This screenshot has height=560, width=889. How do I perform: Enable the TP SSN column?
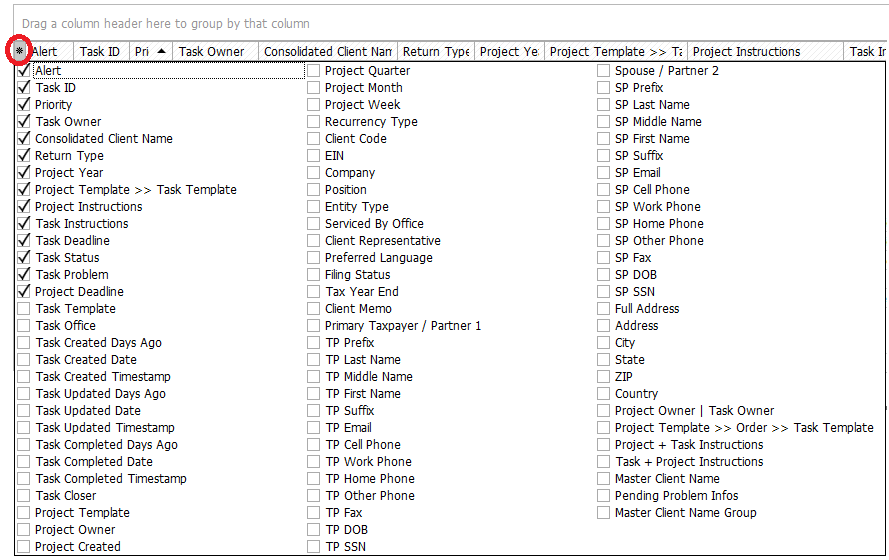click(x=314, y=547)
